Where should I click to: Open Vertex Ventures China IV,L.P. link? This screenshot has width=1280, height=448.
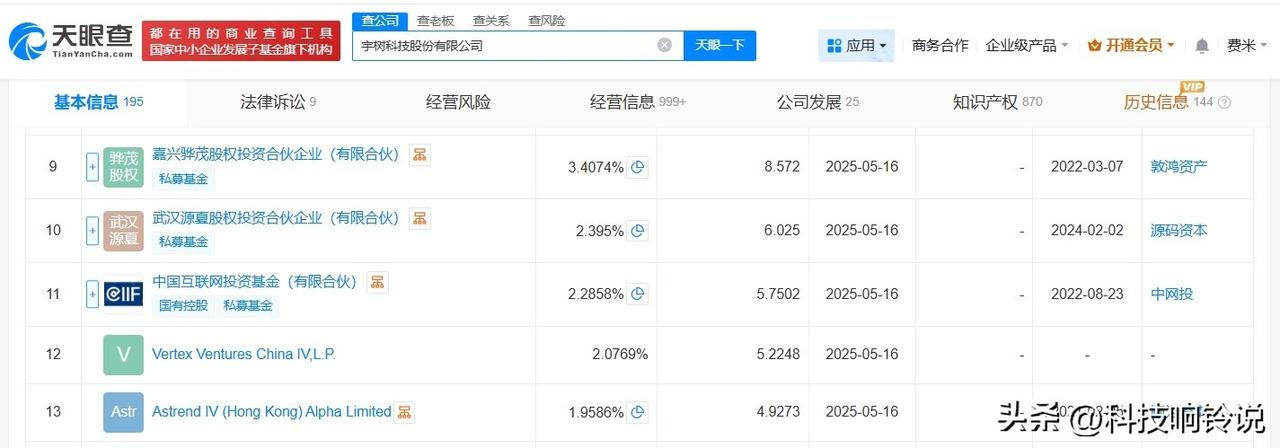244,354
